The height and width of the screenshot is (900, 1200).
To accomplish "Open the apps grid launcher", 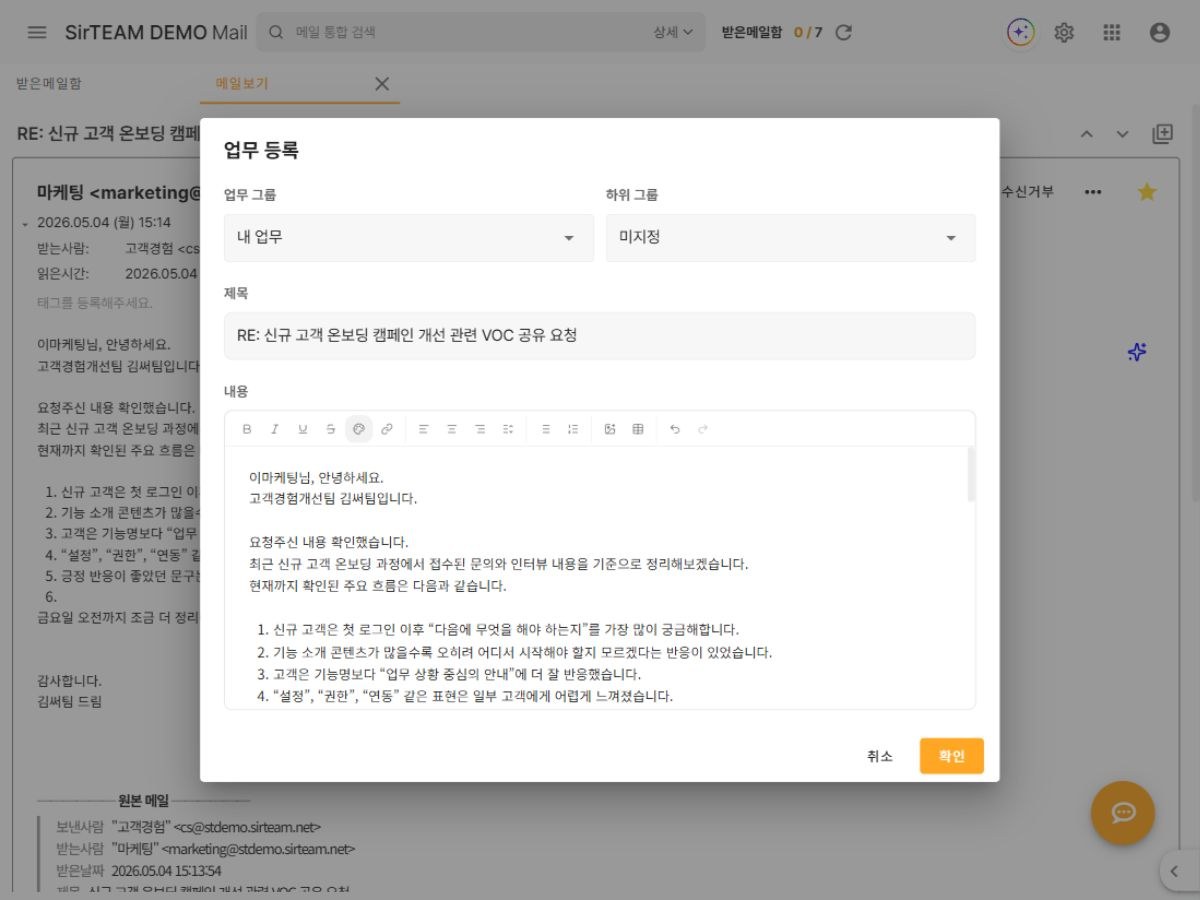I will click(x=1112, y=32).
